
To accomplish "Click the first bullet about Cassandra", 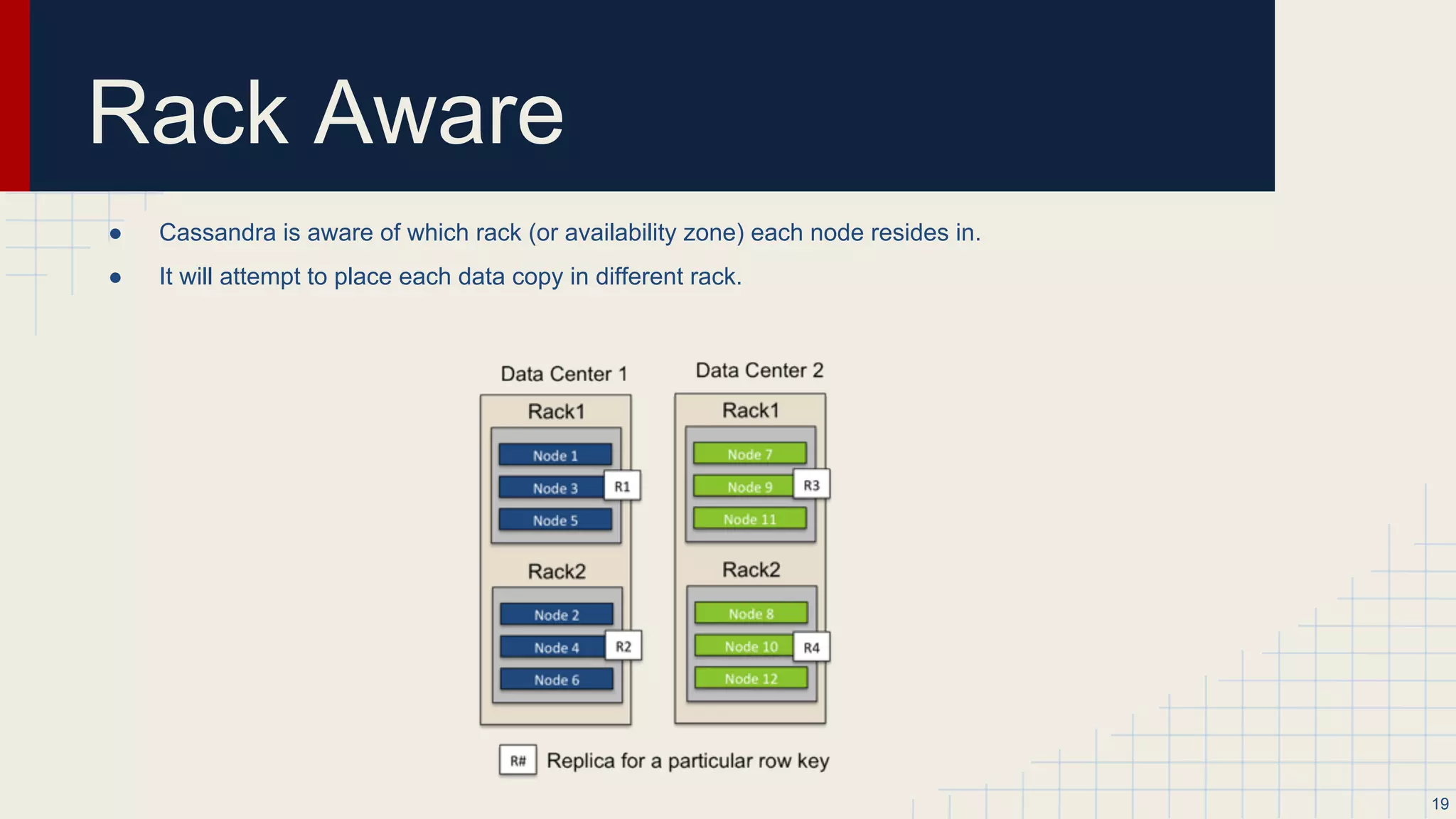I will pos(569,232).
